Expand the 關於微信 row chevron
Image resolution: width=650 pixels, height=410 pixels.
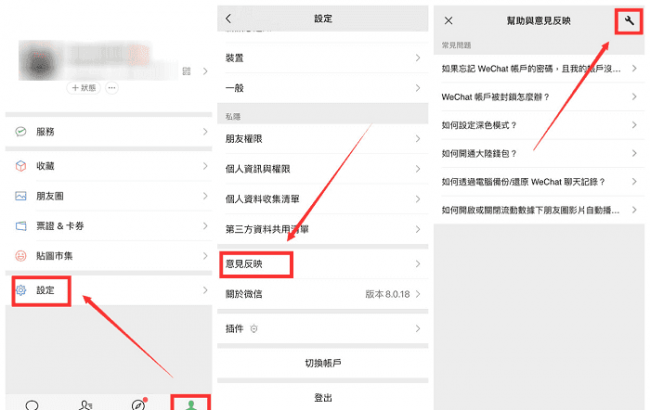[418, 294]
